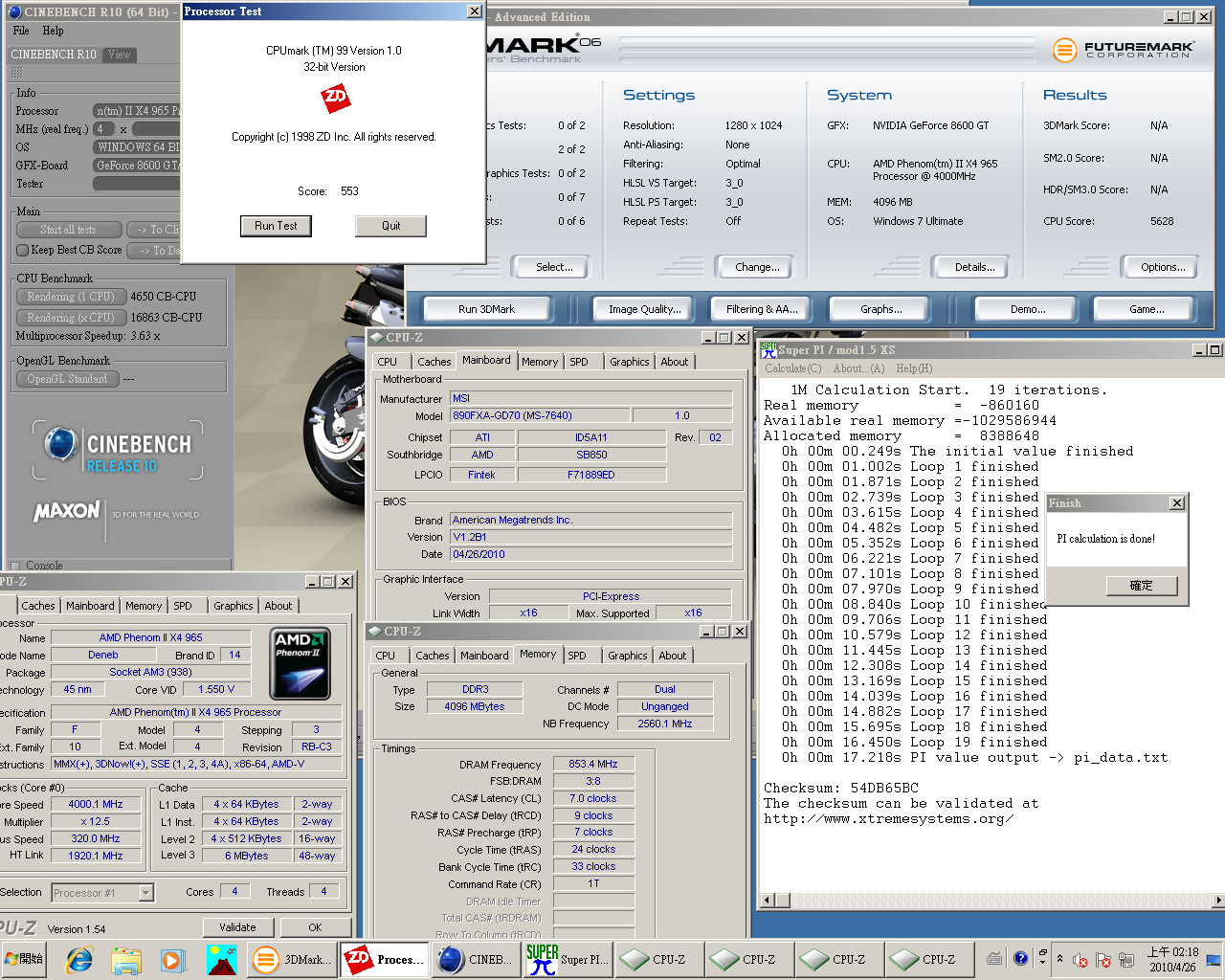Select CPU tab in CPU-Z Mainboard window
The height and width of the screenshot is (980, 1225).
[388, 362]
